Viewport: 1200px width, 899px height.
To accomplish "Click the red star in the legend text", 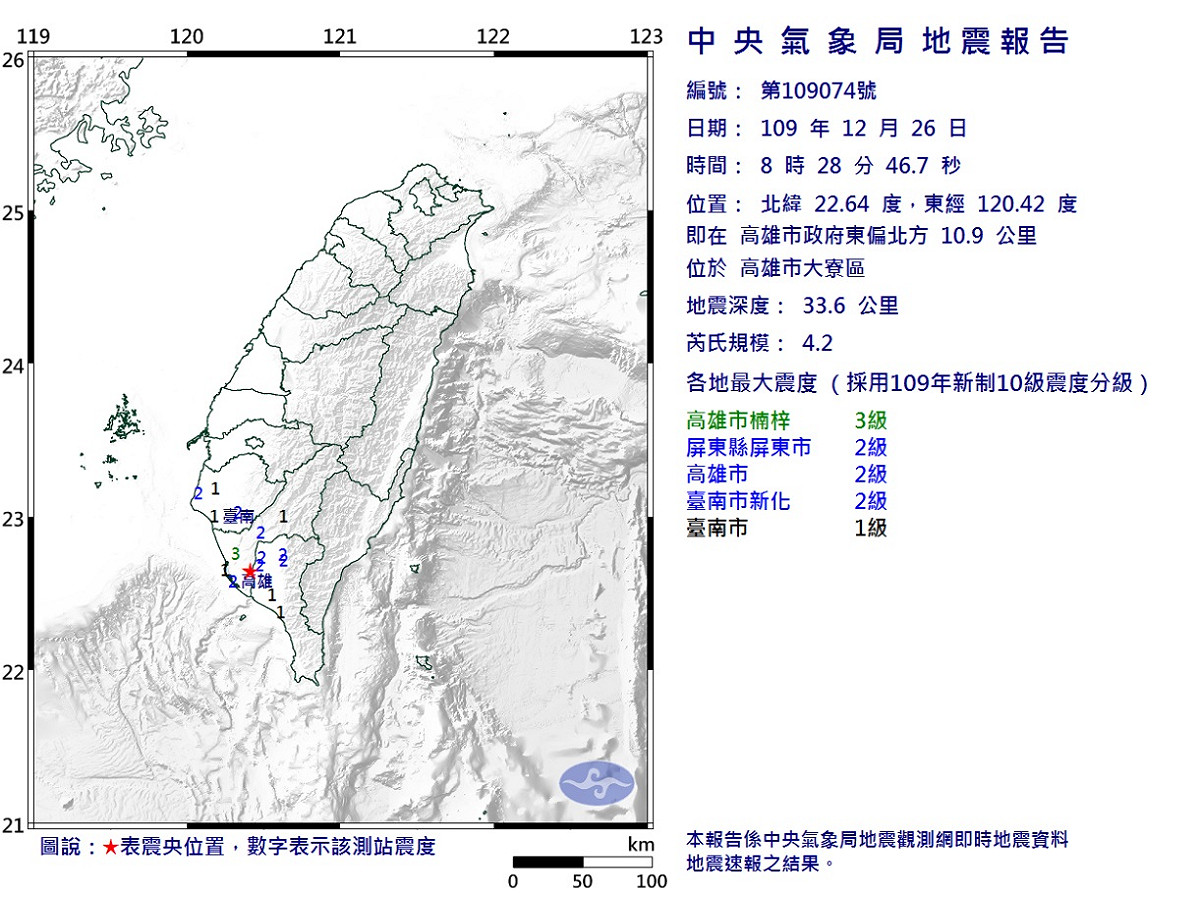I will click(109, 847).
